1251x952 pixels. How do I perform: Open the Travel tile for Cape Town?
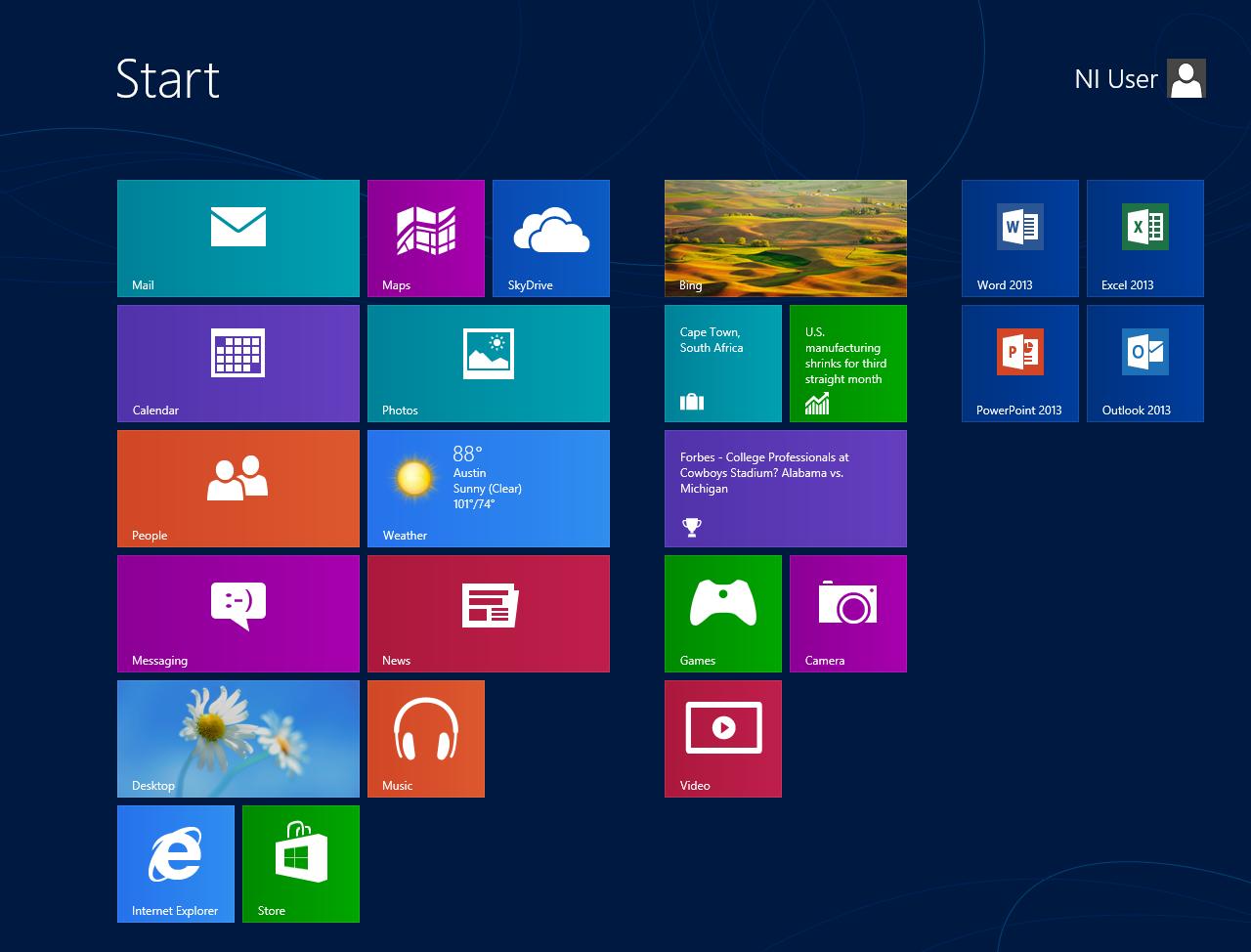(x=723, y=364)
